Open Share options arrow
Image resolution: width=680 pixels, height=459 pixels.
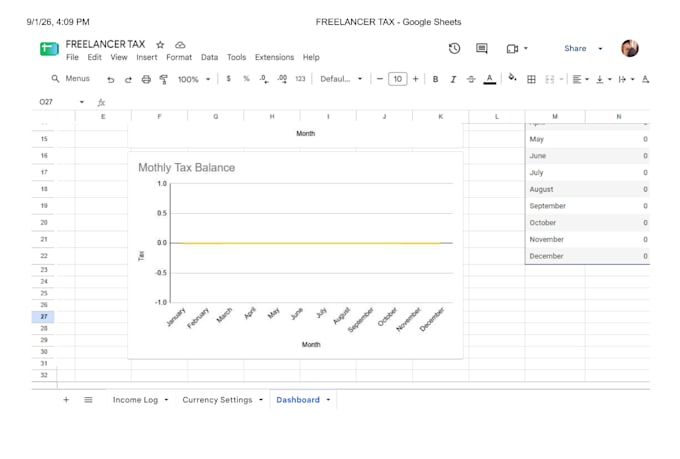(x=600, y=49)
